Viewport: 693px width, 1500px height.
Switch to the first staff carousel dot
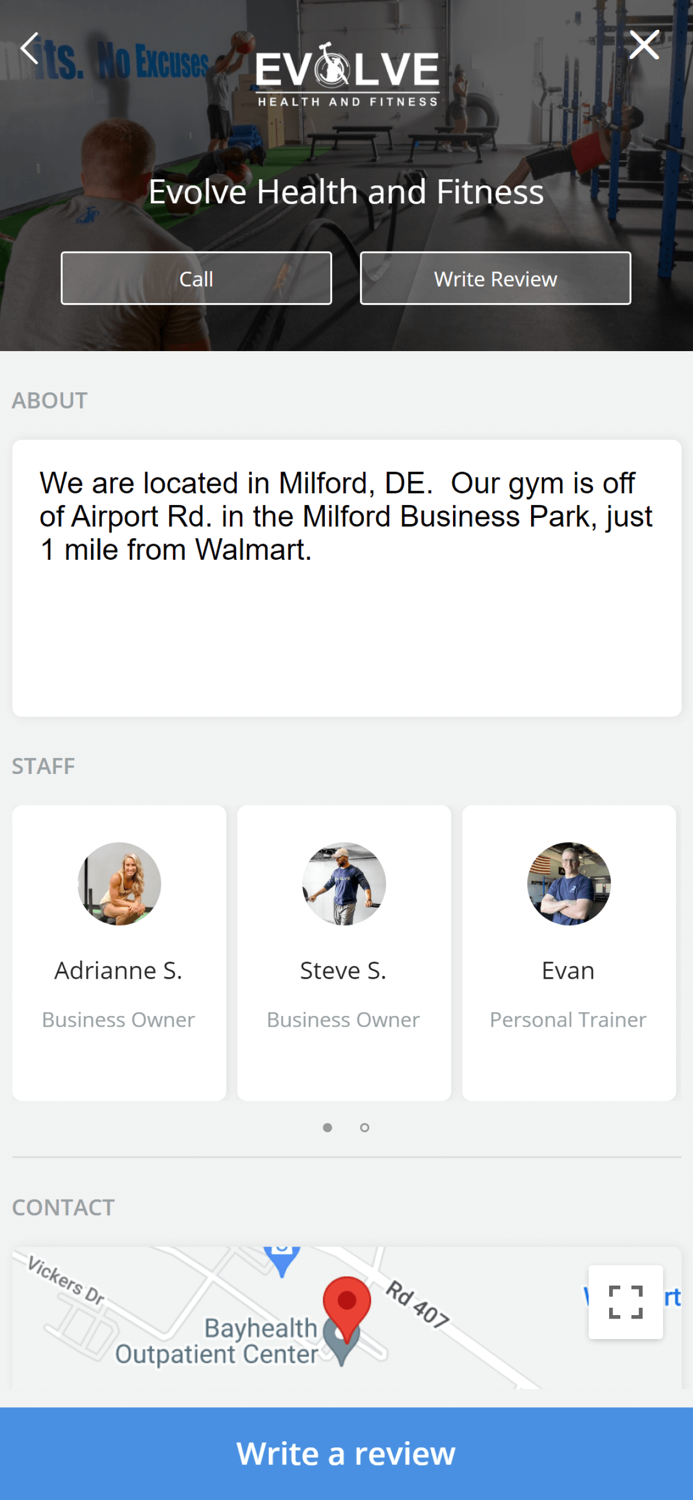click(327, 1127)
